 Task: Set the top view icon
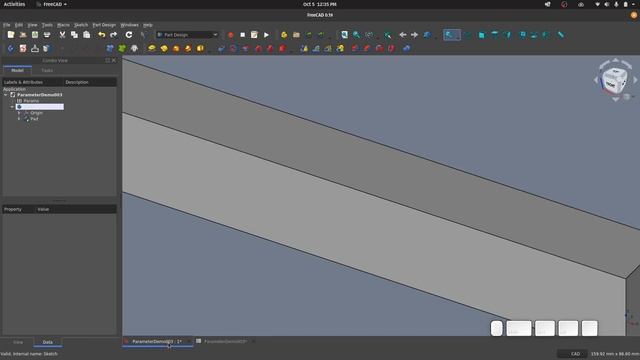point(495,35)
